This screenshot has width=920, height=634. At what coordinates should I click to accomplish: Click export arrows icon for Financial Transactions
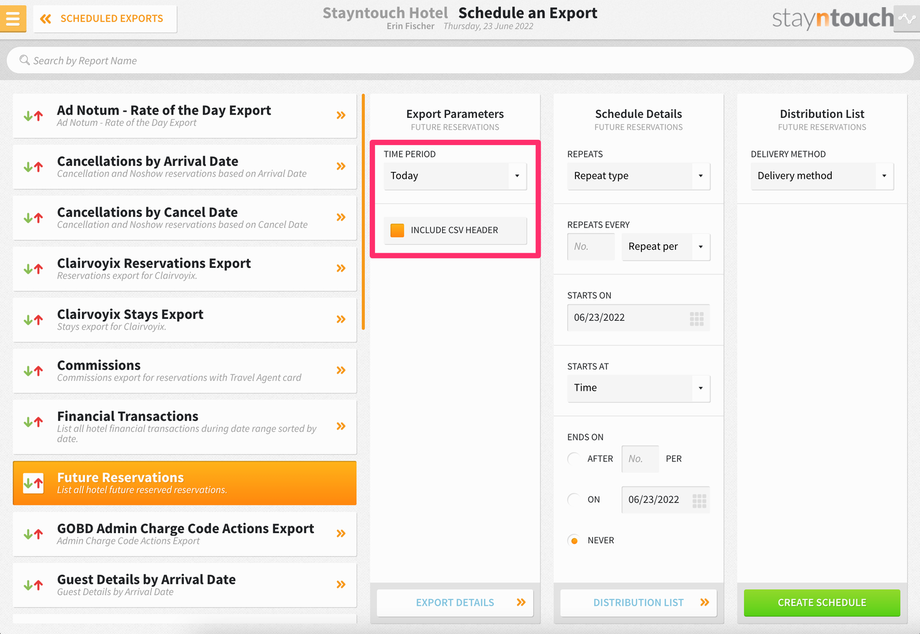[x=33, y=422]
